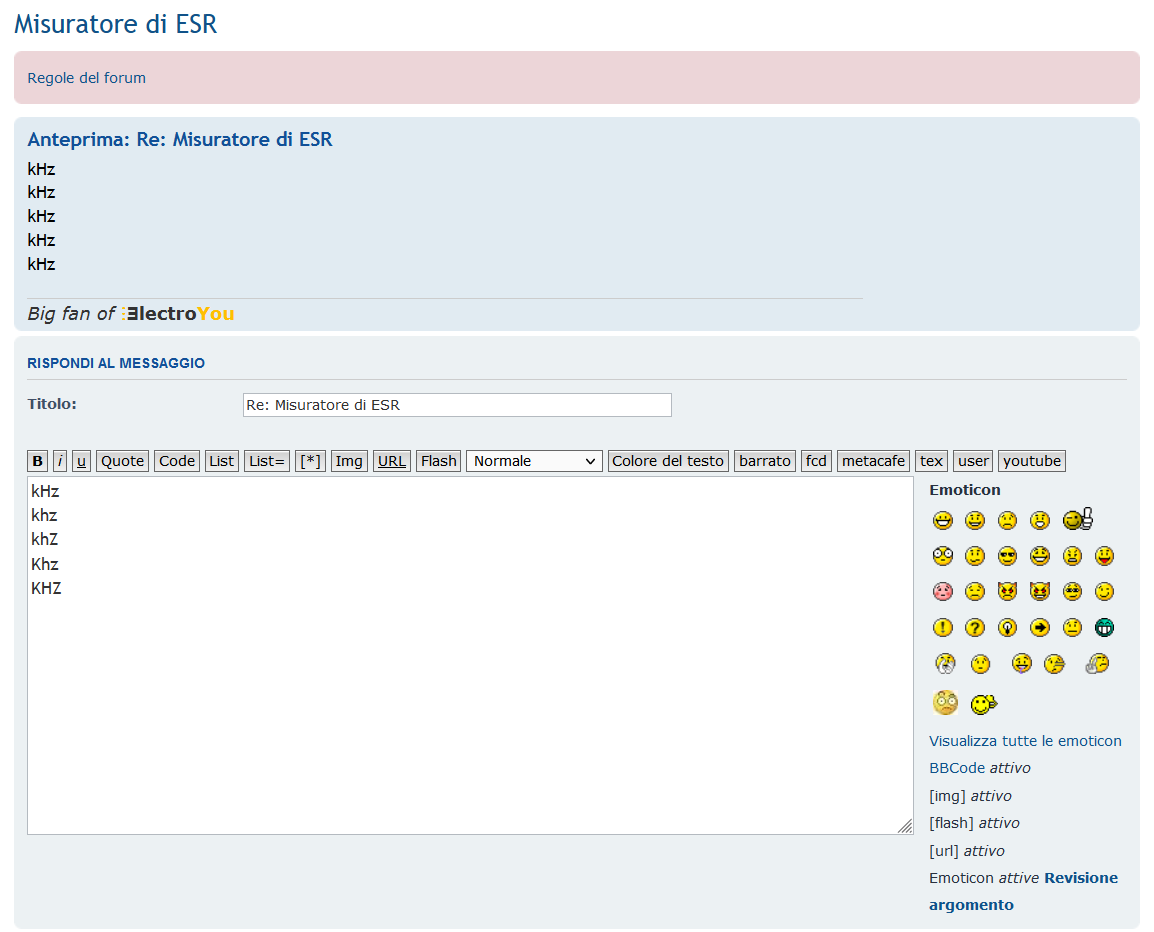The image size is (1154, 932).
Task: Insert the sad frowning emoticon
Action: (1007, 520)
